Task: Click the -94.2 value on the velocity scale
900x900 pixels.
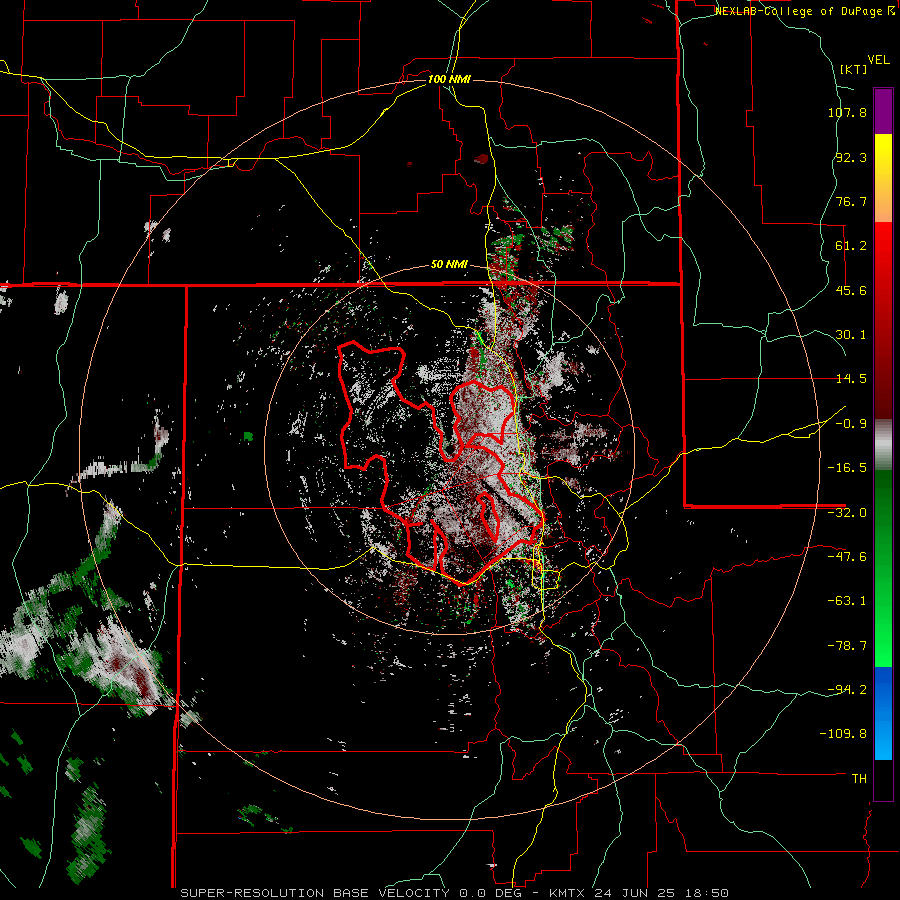Action: click(x=847, y=690)
